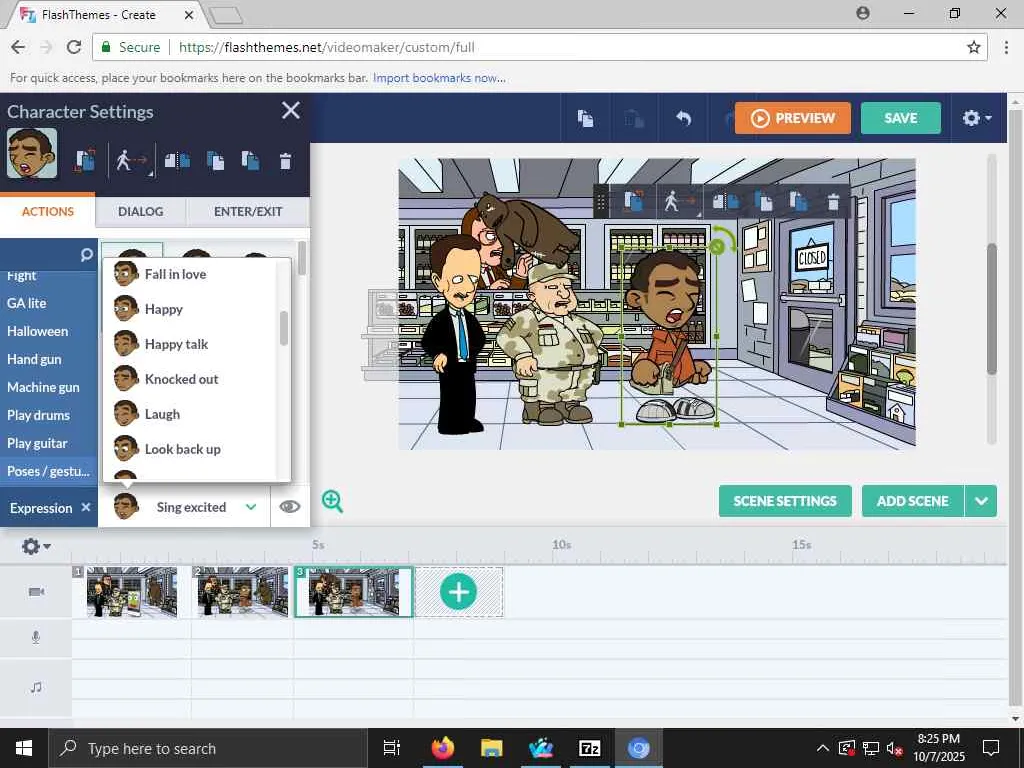
Task: Select scene 1 thumbnail in the timeline
Action: (x=132, y=592)
